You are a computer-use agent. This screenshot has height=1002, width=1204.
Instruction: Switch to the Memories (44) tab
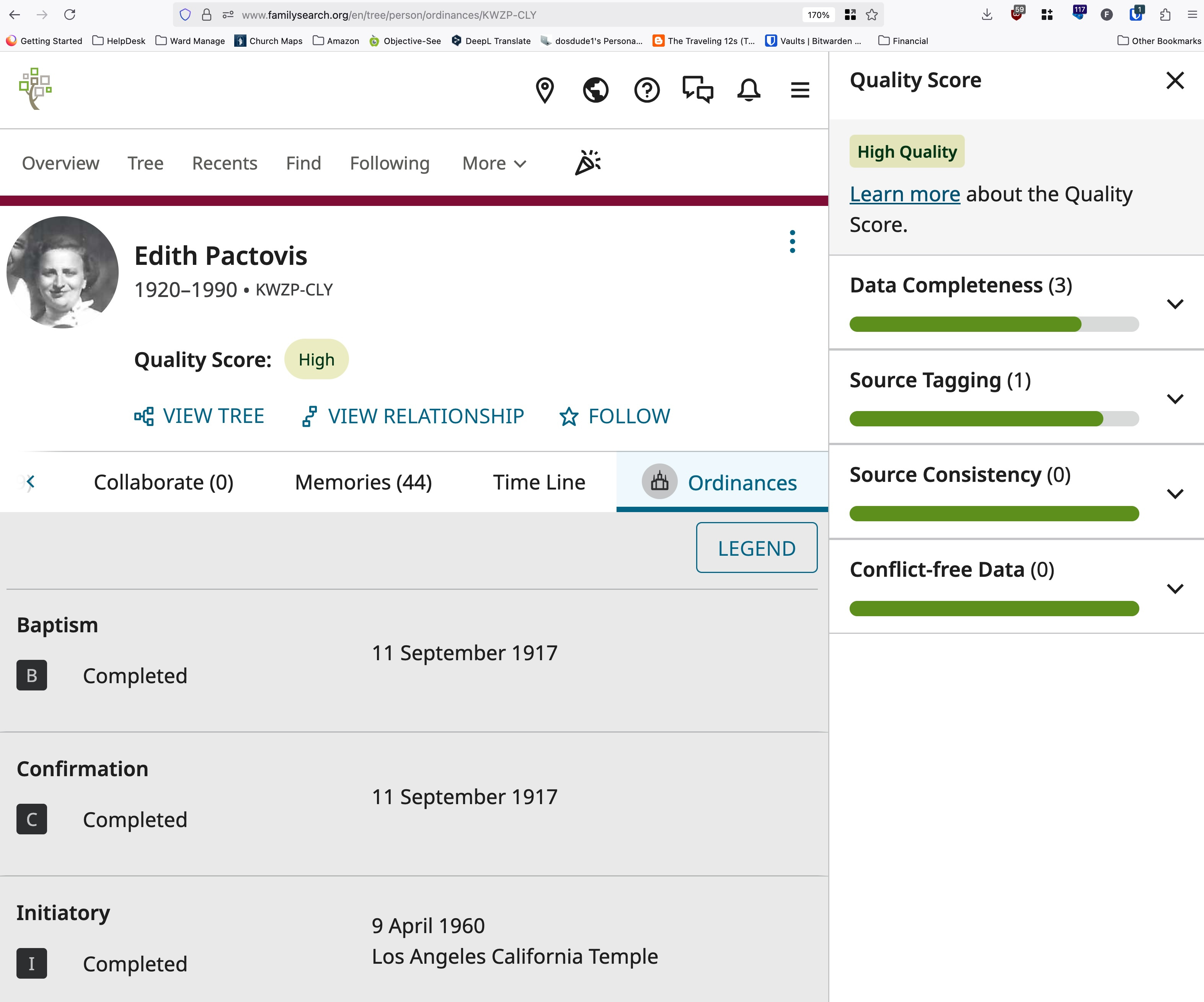[363, 483]
